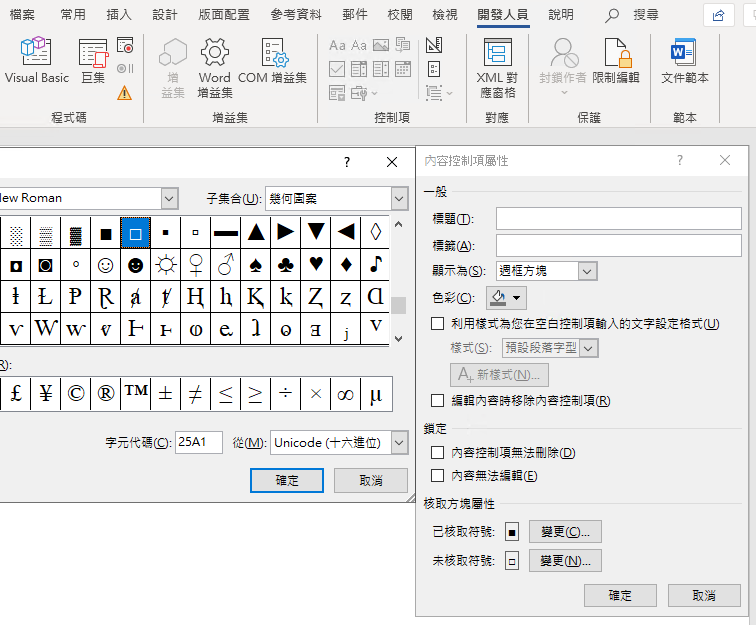The height and width of the screenshot is (625, 756).
Task: Choose the music note symbol
Action: (376, 265)
